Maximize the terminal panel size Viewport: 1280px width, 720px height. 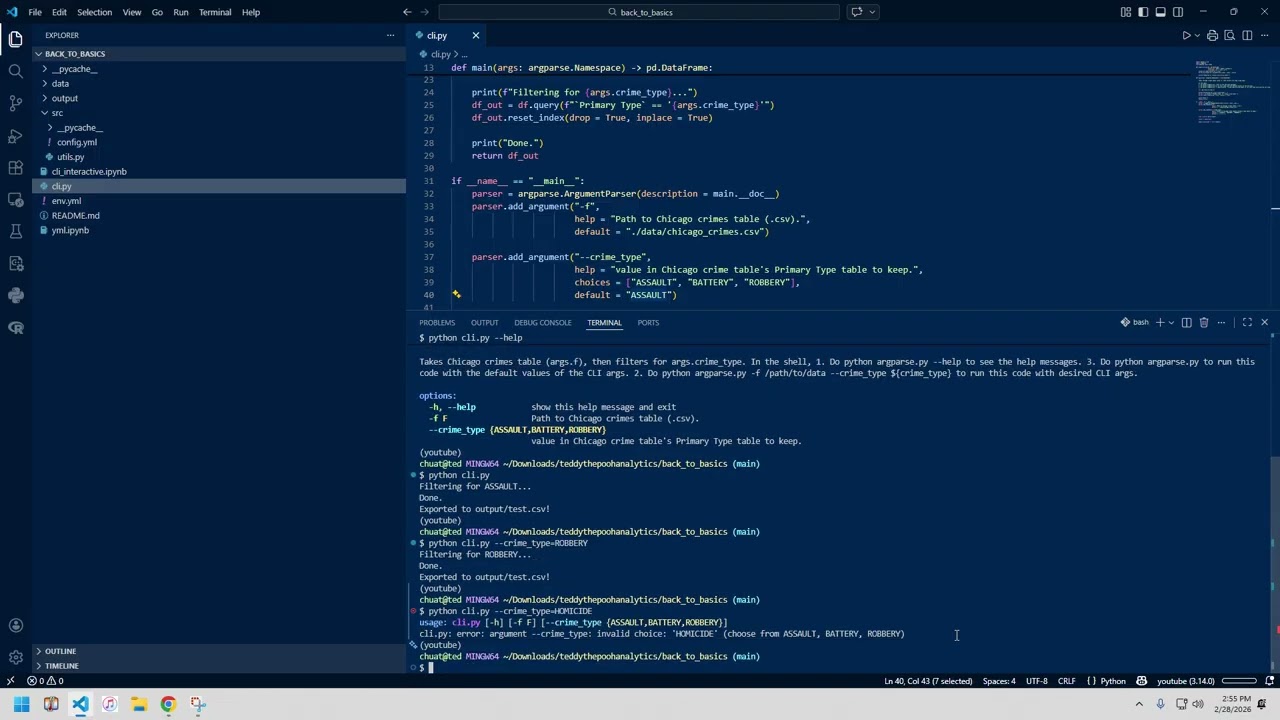[x=1247, y=322]
